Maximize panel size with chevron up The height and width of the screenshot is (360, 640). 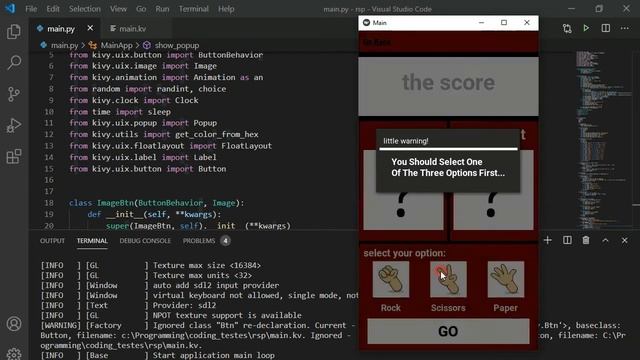click(605, 240)
